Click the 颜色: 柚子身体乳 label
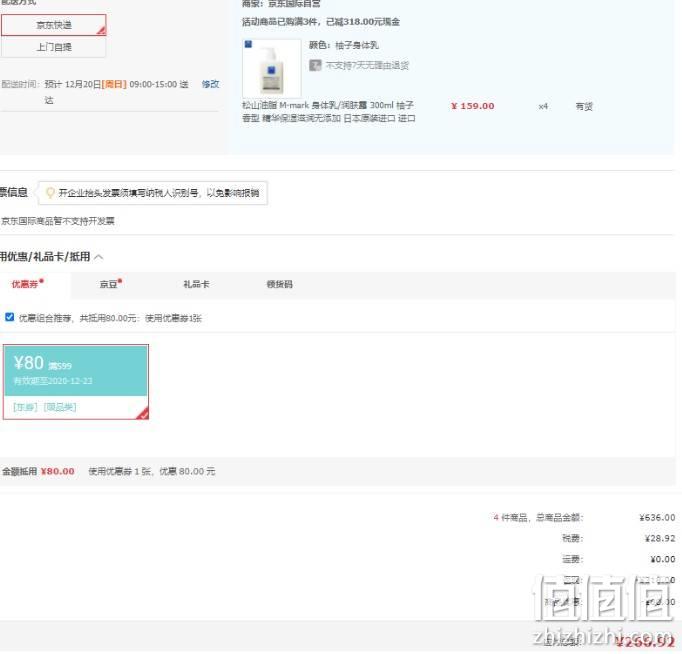The width and height of the screenshot is (682, 654). [344, 45]
